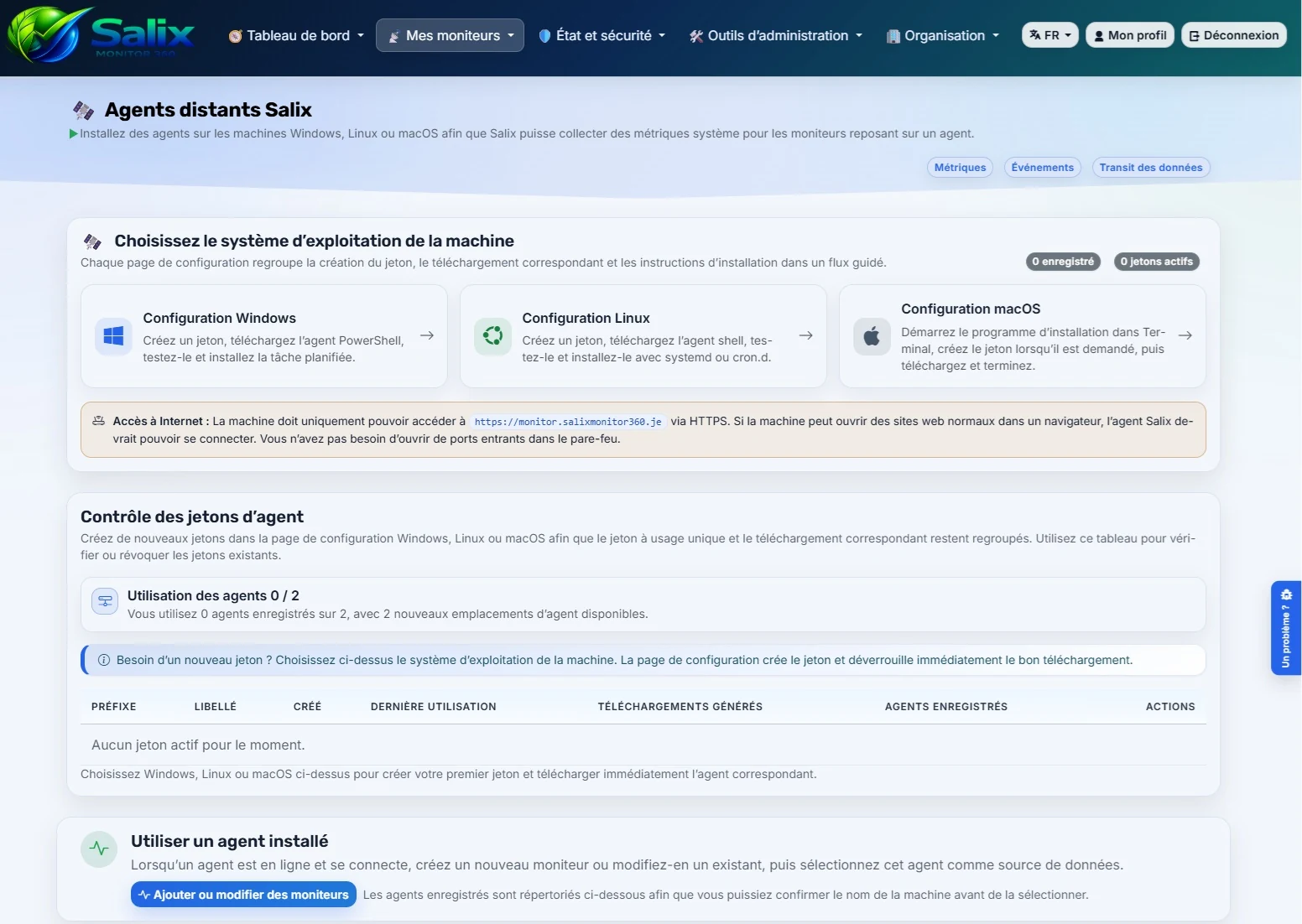The image size is (1302, 924).
Task: Click Utilisation des agents 0 / 2 text
Action: (x=213, y=596)
